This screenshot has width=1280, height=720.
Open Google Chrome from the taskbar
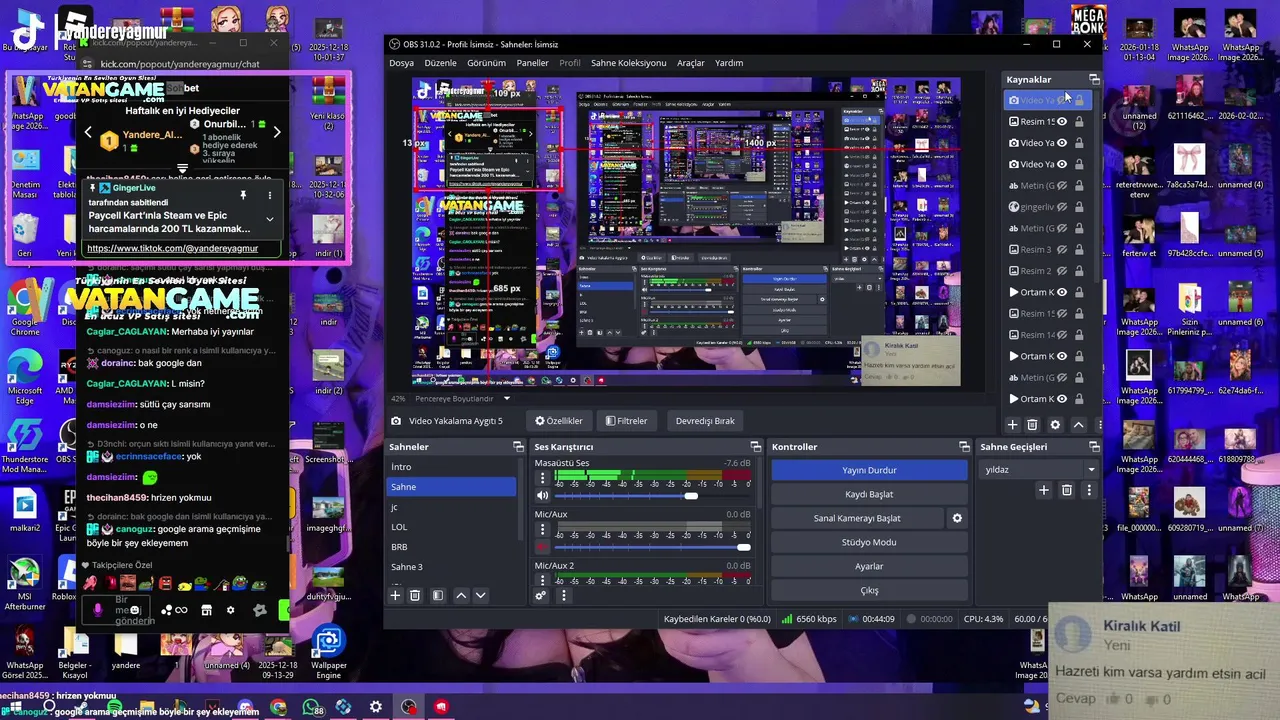pyautogui.click(x=278, y=707)
